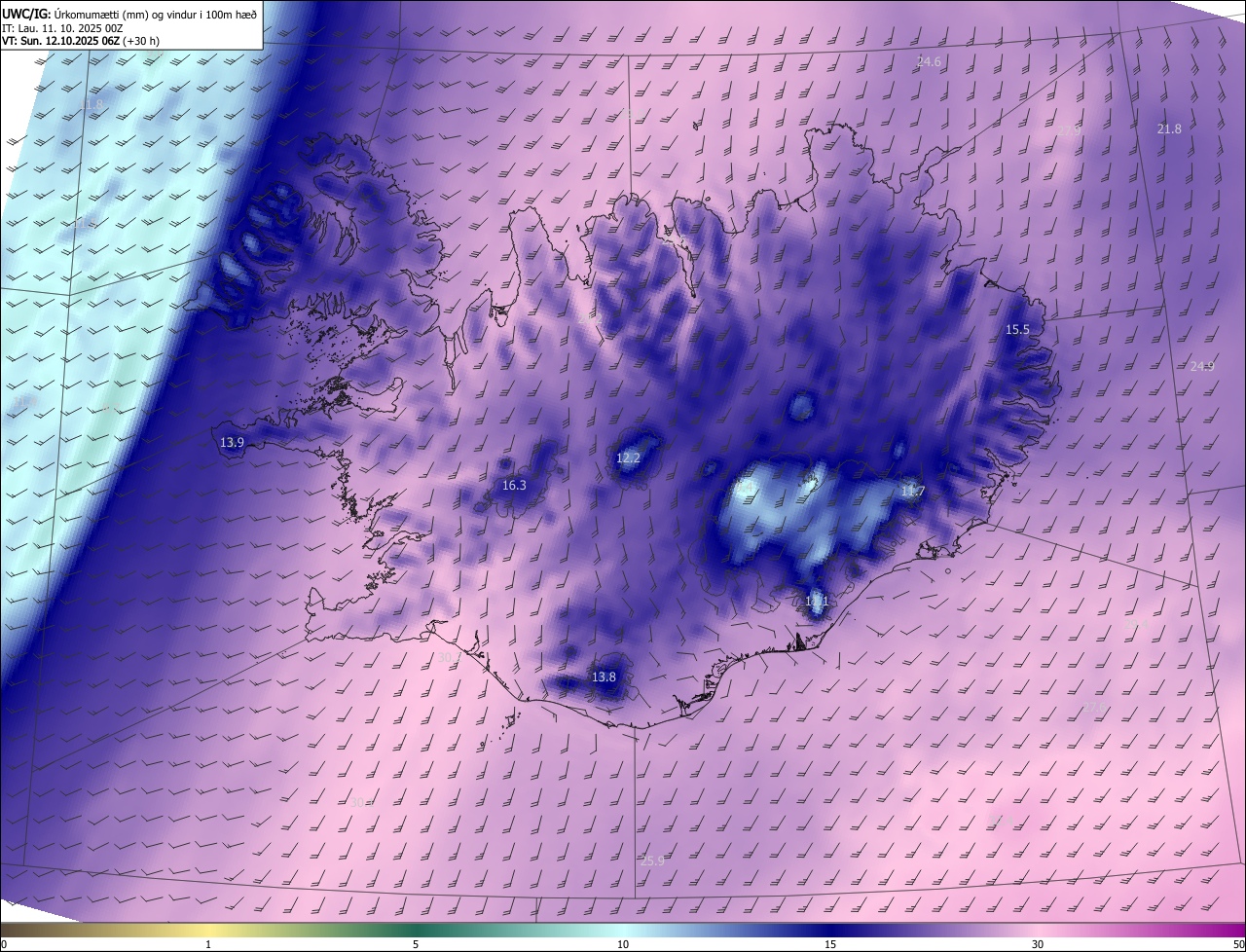Viewport: 1246px width, 952px height.
Task: Click the colorbar tick label 0
Action: click(x=4, y=944)
